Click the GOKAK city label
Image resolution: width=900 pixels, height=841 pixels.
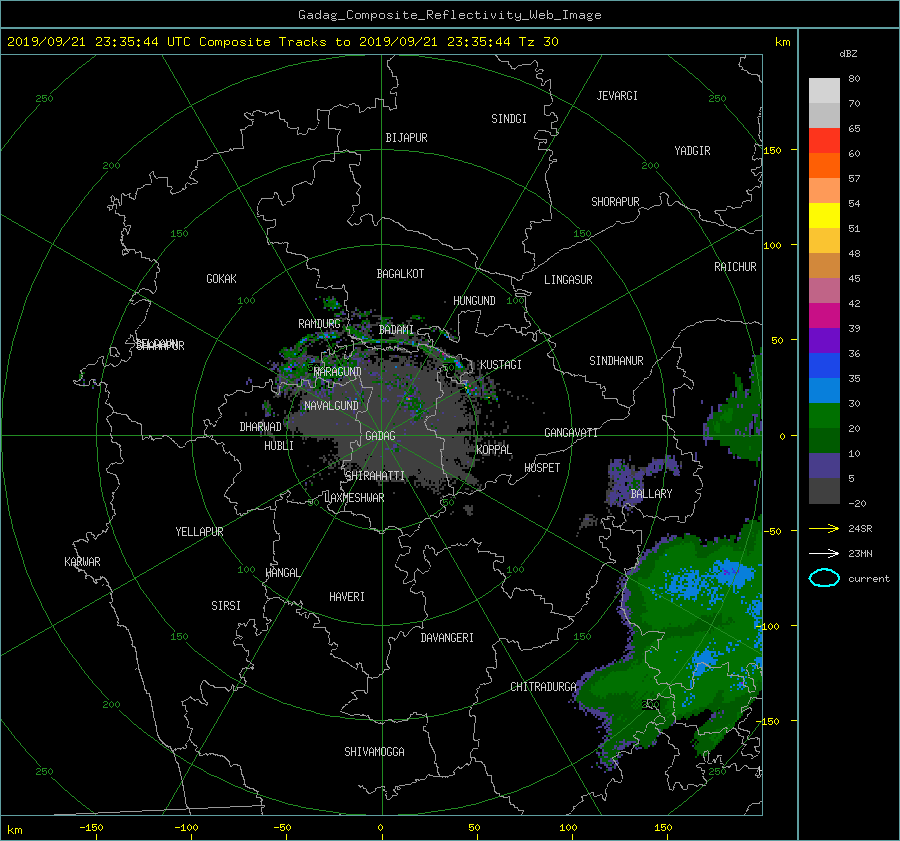[x=221, y=279]
